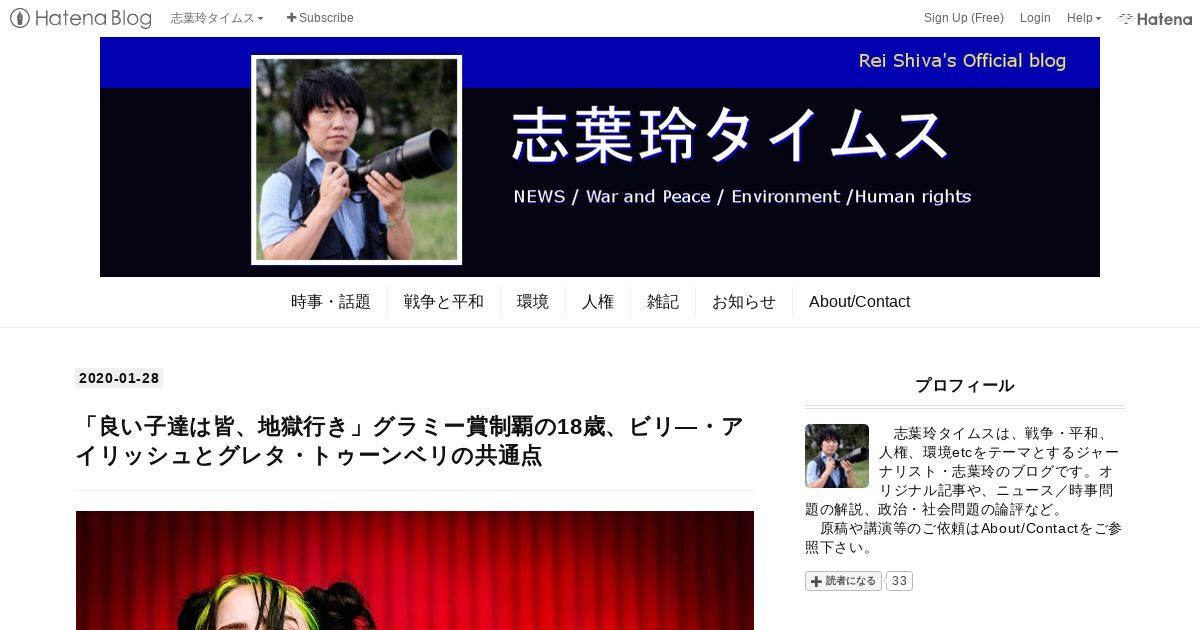
Task: Expand the Help dropdown menu
Action: tap(1084, 18)
